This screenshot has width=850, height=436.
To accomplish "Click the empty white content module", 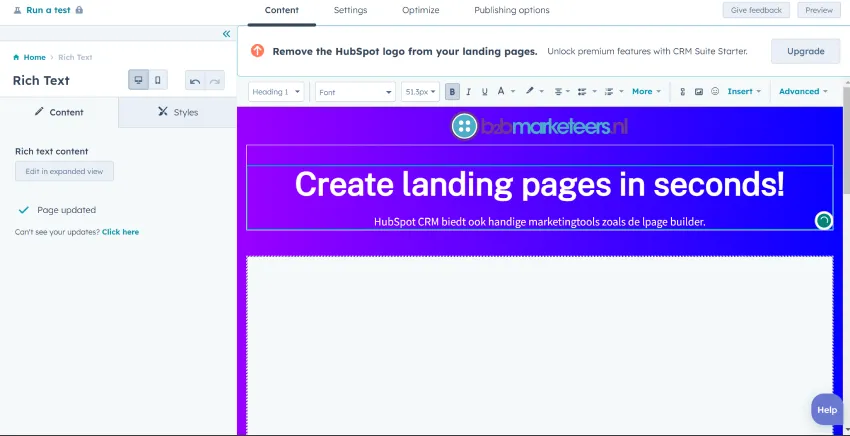I will (539, 345).
